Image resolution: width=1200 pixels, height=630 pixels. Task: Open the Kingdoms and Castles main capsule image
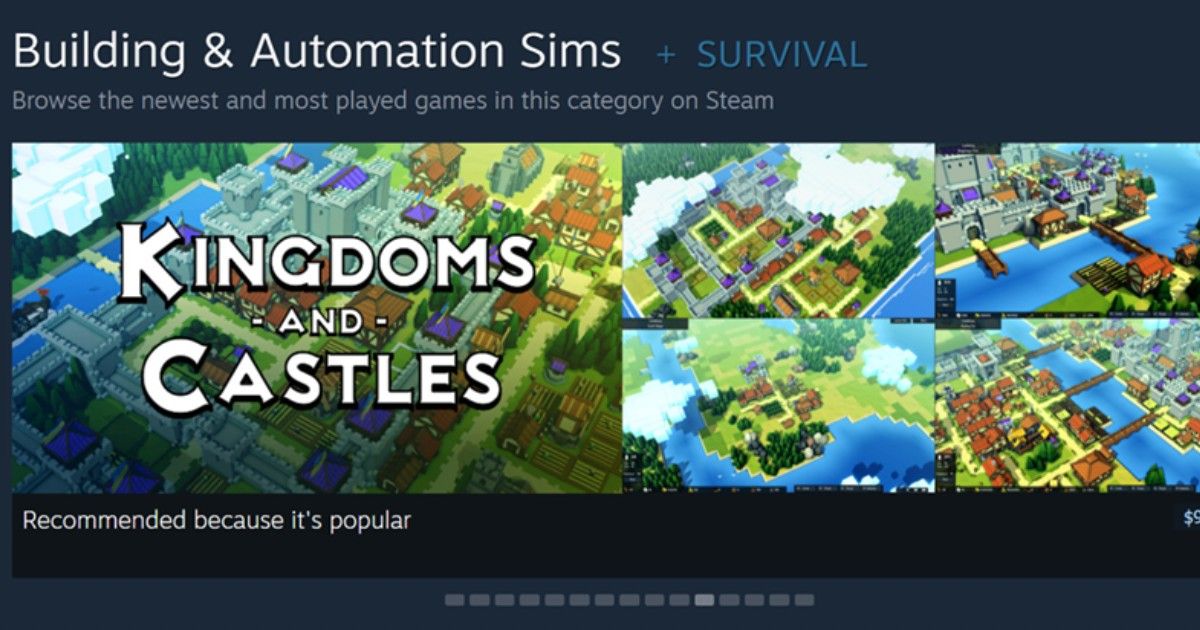pos(317,318)
